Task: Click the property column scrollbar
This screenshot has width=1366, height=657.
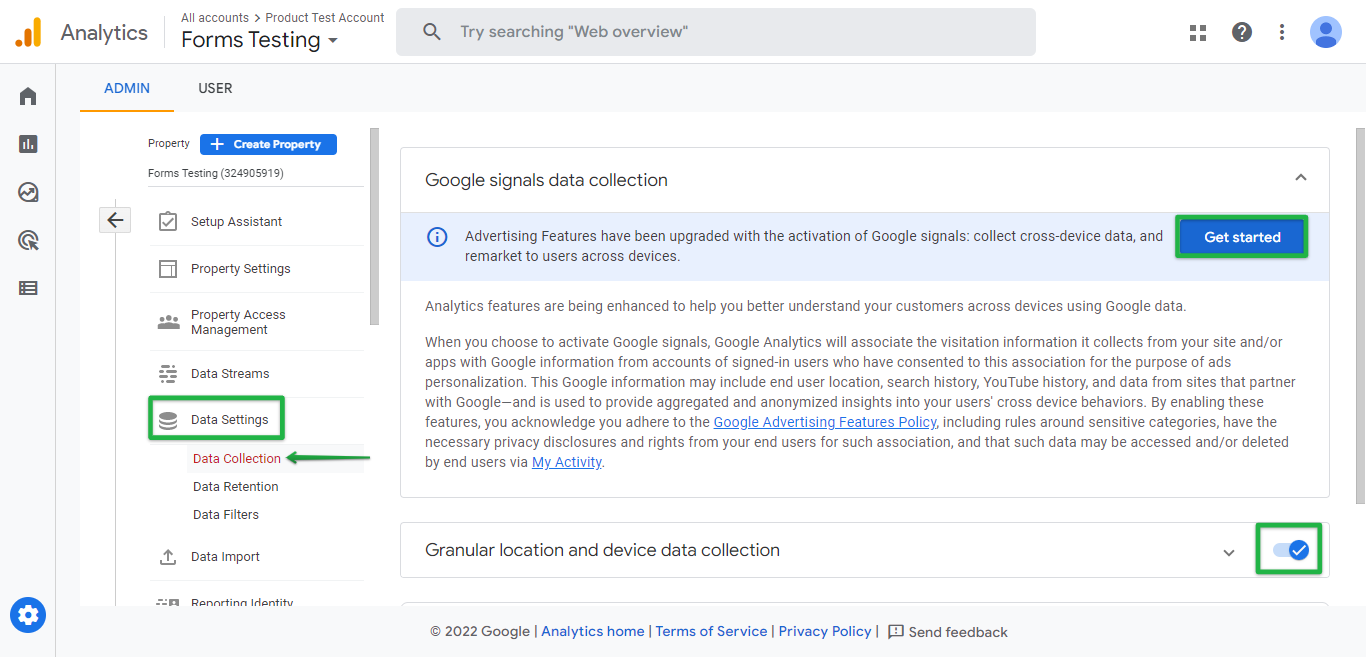Action: click(374, 226)
